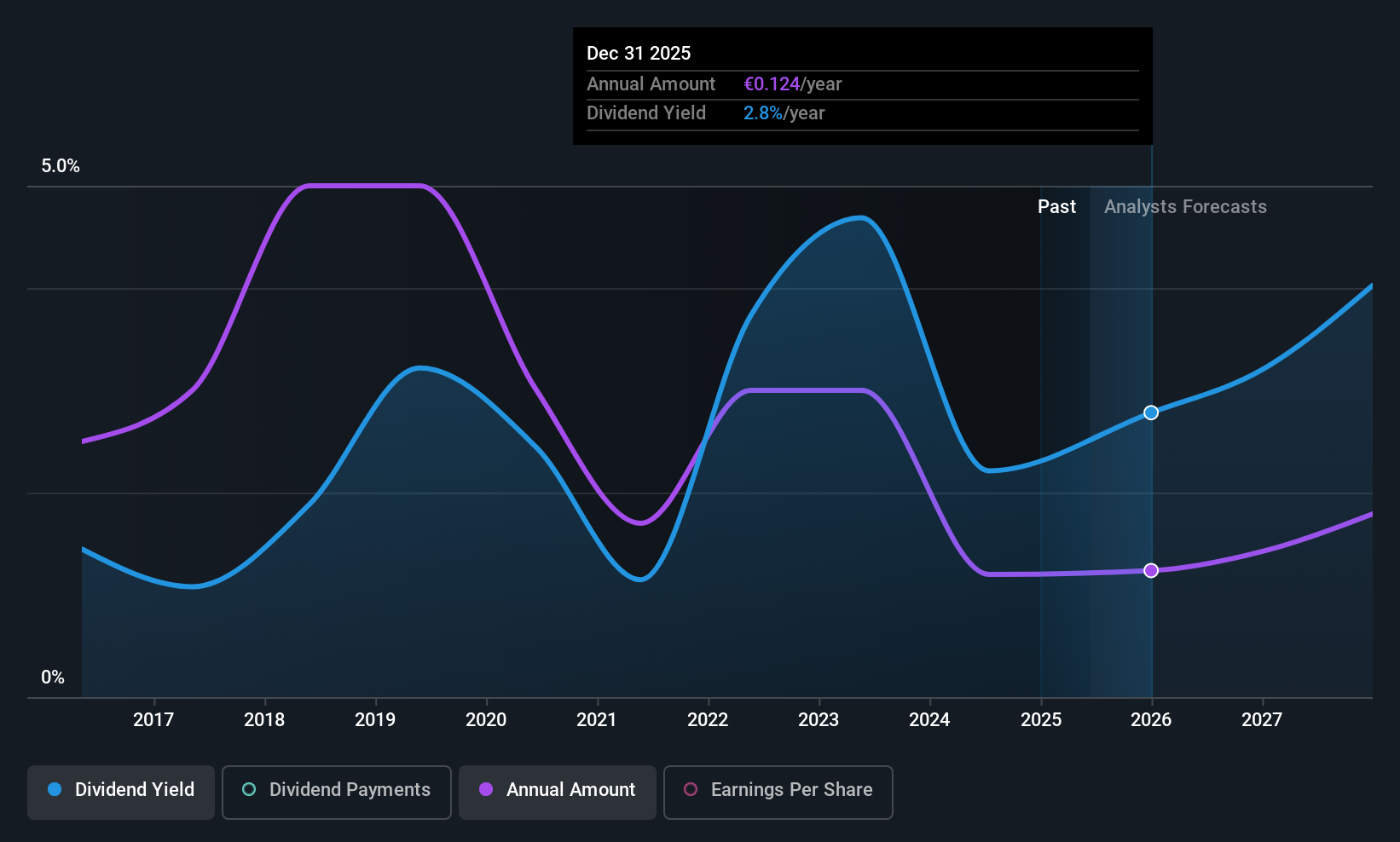Image resolution: width=1400 pixels, height=842 pixels.
Task: Click the Annual Amount tooltip row label
Action: pos(651,84)
